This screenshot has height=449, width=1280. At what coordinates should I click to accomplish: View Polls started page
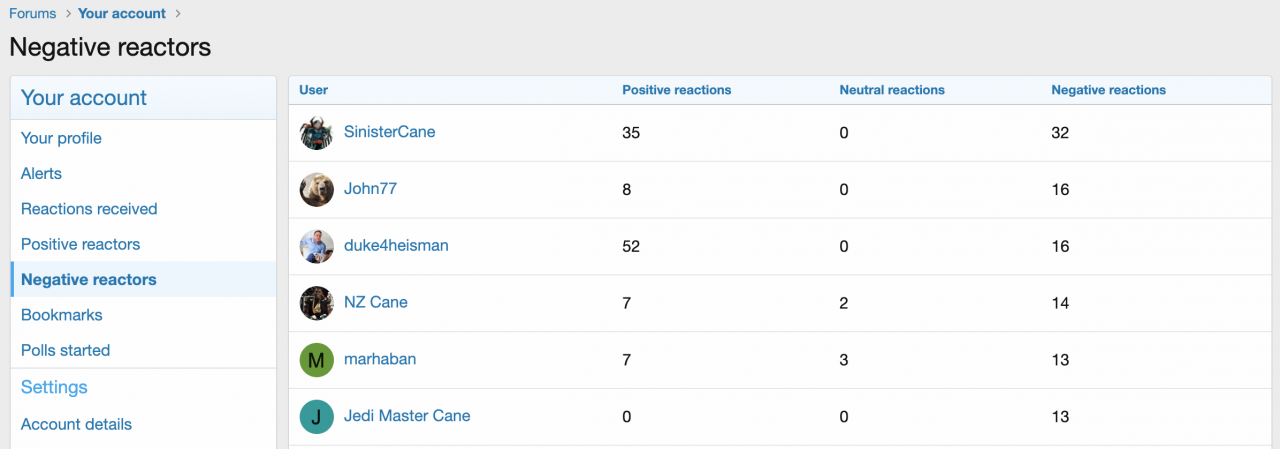pyautogui.click(x=65, y=350)
